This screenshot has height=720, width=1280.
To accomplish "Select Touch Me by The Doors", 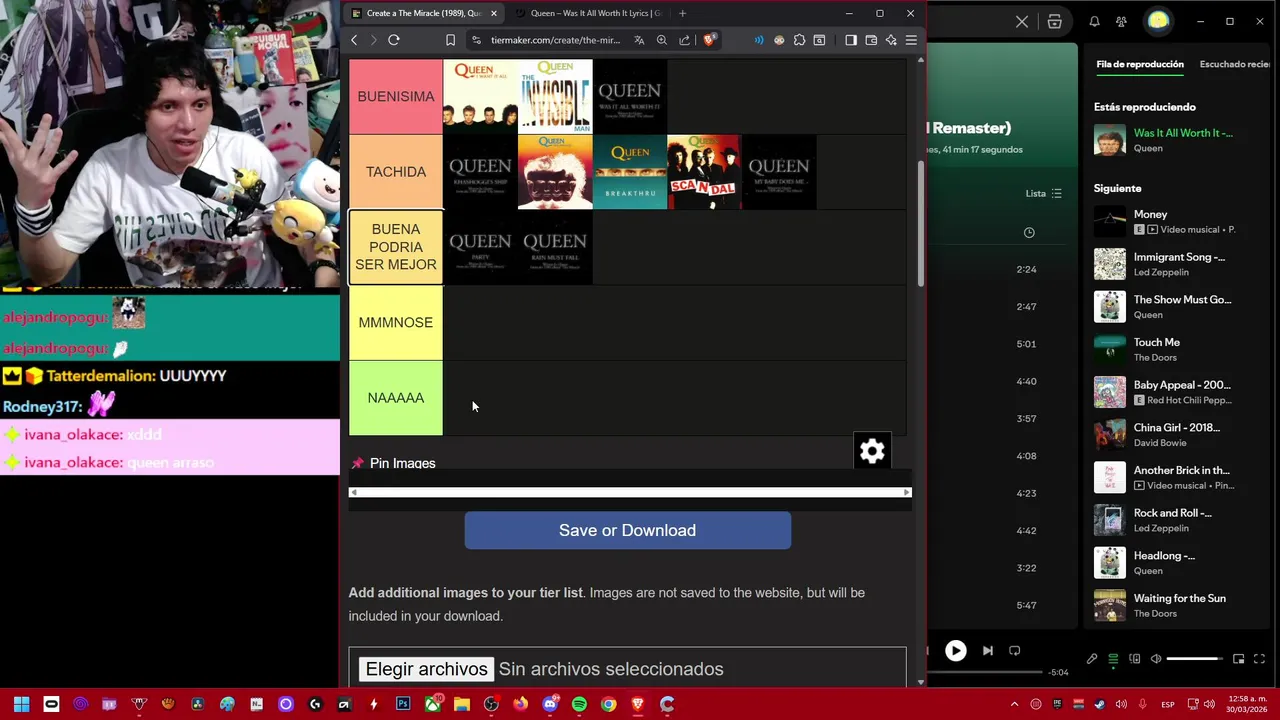I will [x=1180, y=349].
